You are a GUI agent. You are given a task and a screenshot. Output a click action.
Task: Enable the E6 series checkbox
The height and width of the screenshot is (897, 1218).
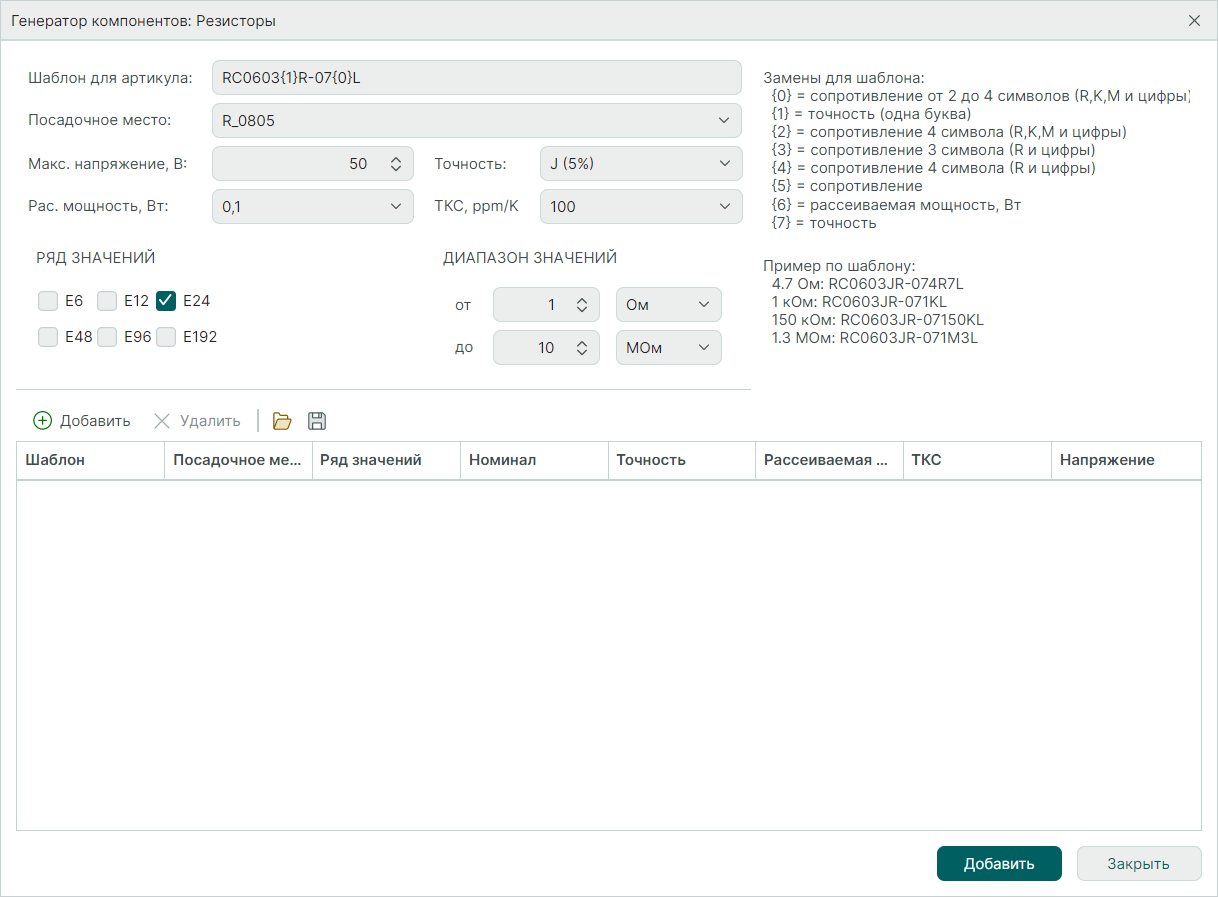[48, 300]
